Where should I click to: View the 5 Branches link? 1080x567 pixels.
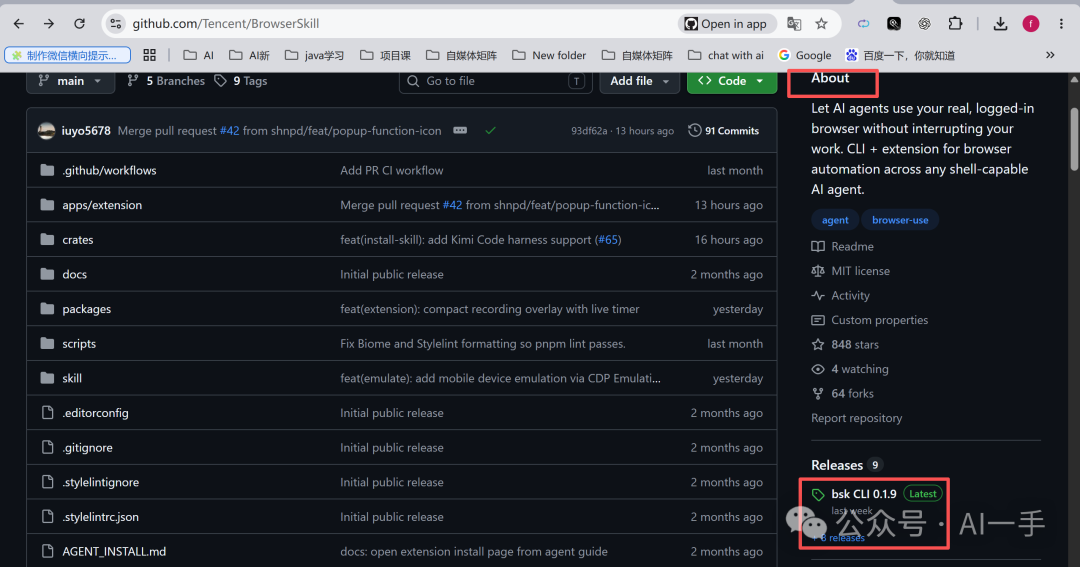coord(166,81)
